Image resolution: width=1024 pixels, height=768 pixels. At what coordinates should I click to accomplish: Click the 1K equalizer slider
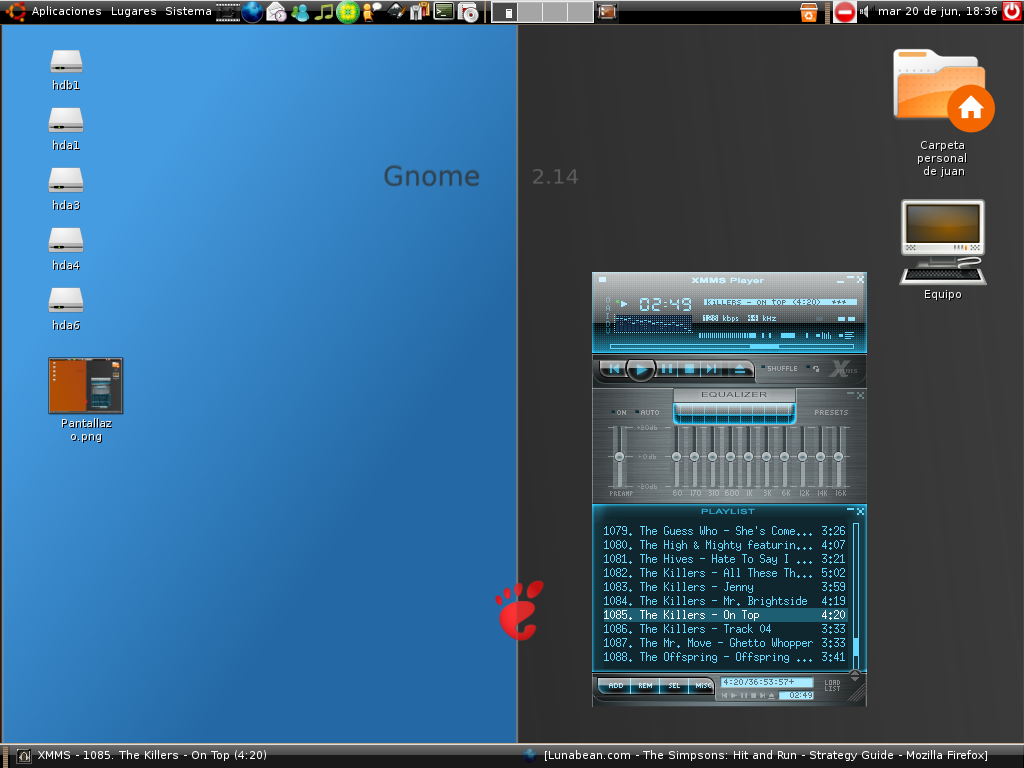point(748,456)
